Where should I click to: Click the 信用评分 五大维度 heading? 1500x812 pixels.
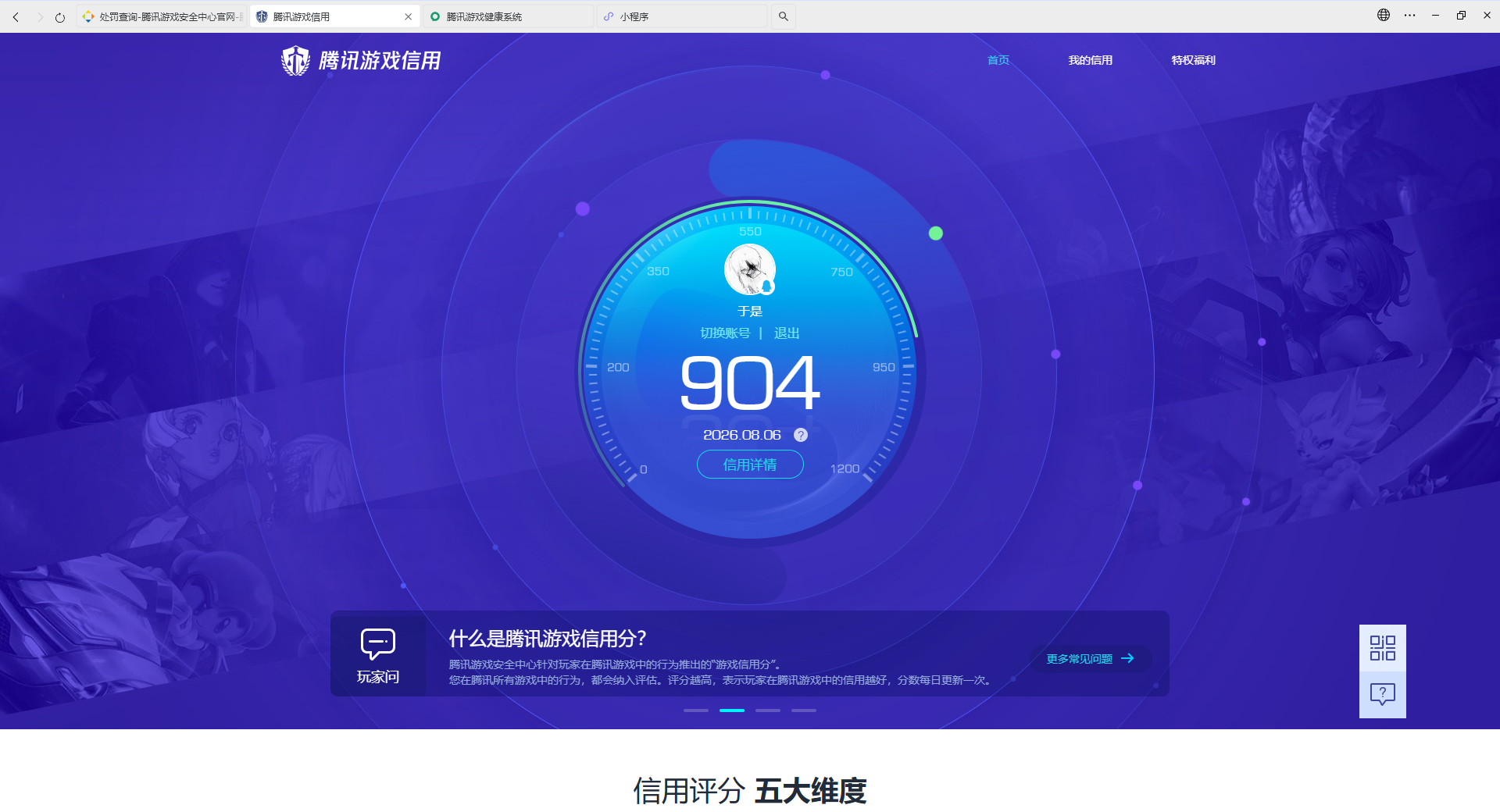pyautogui.click(x=750, y=791)
